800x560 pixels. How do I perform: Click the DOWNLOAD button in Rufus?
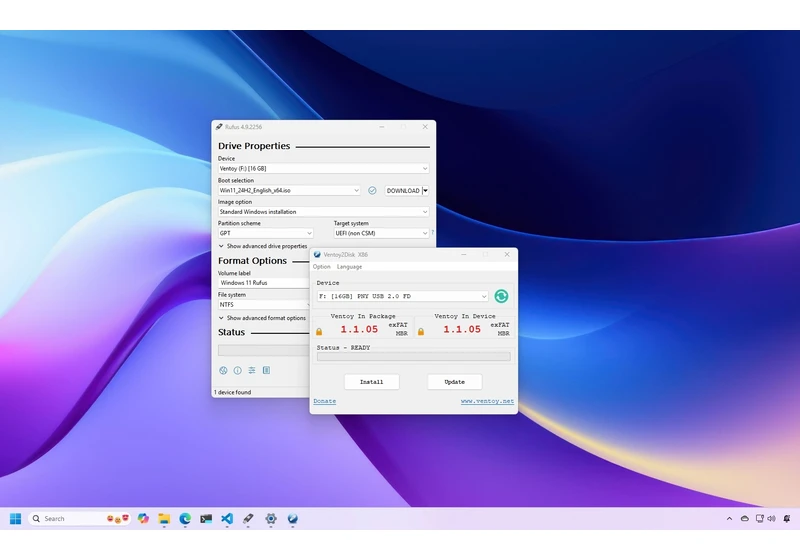coord(403,190)
